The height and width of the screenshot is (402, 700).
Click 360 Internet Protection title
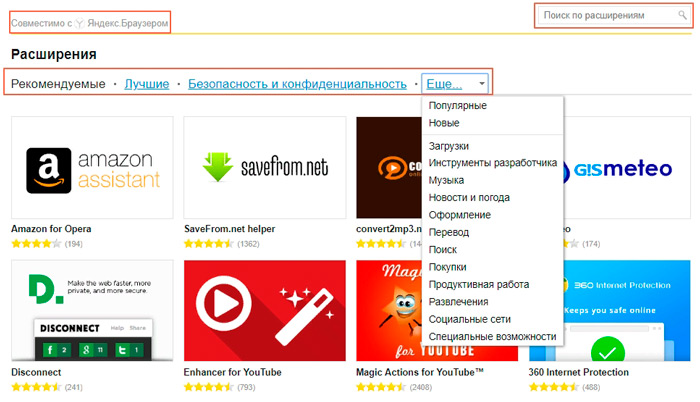coord(579,372)
